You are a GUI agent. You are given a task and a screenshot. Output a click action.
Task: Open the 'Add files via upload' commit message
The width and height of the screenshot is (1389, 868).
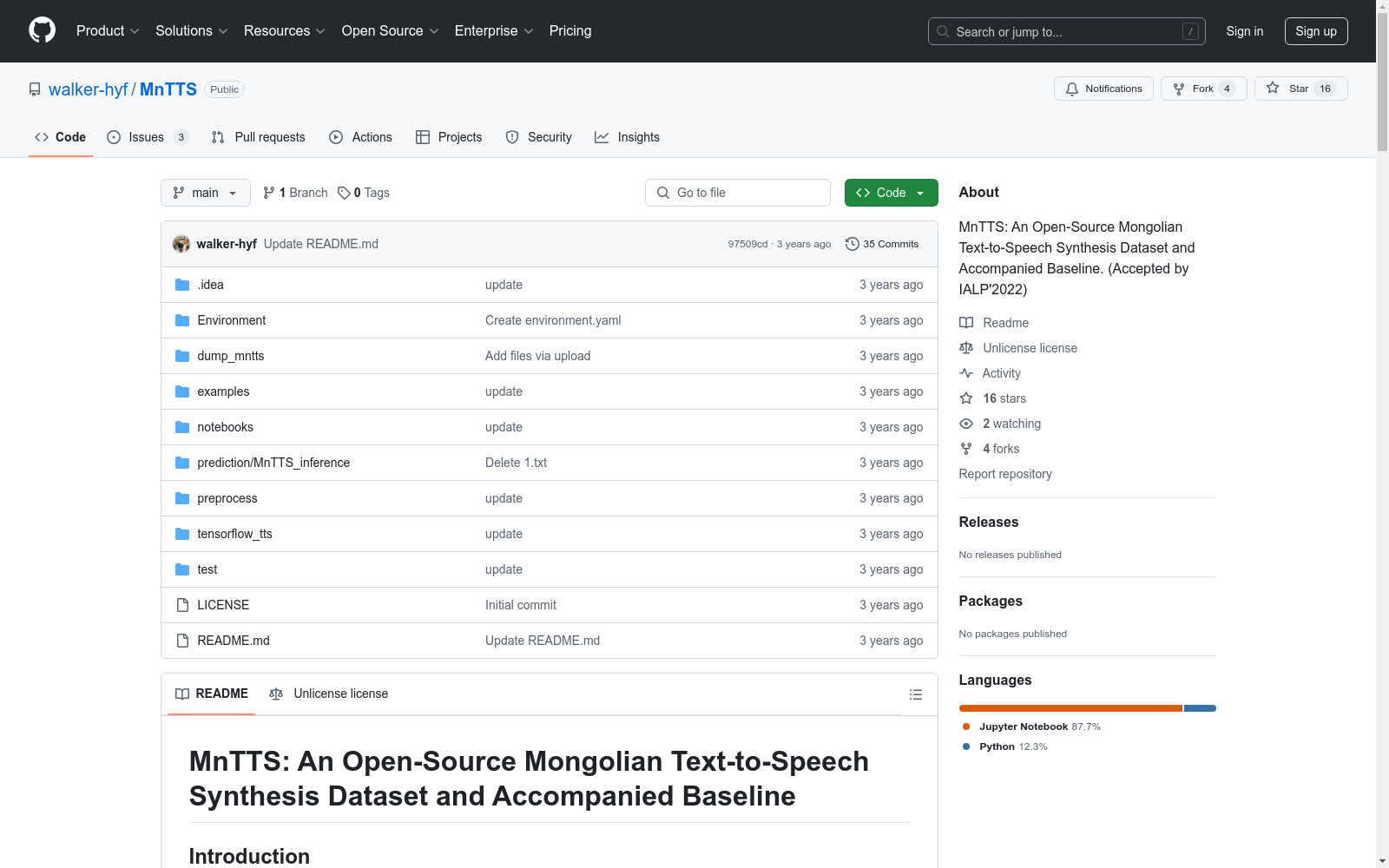pos(537,356)
